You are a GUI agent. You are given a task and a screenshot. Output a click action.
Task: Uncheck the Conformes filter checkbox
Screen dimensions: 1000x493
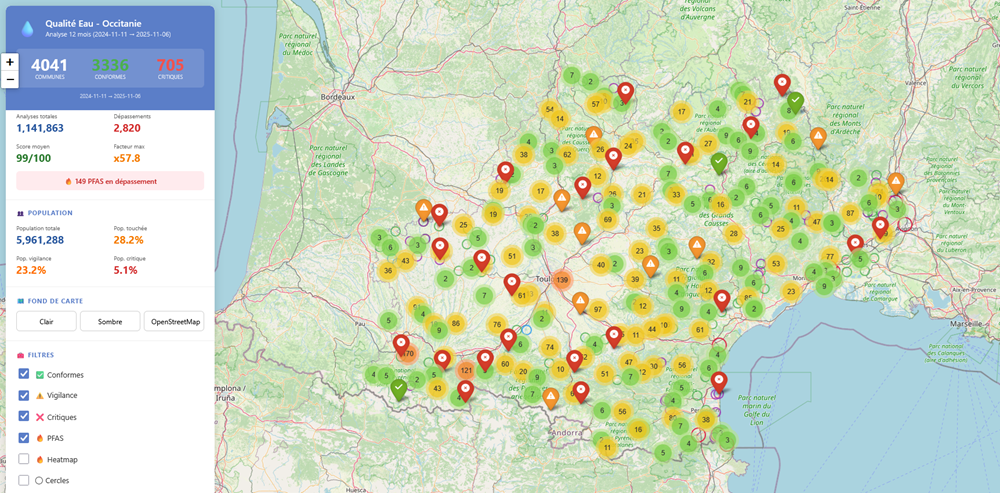(24, 374)
